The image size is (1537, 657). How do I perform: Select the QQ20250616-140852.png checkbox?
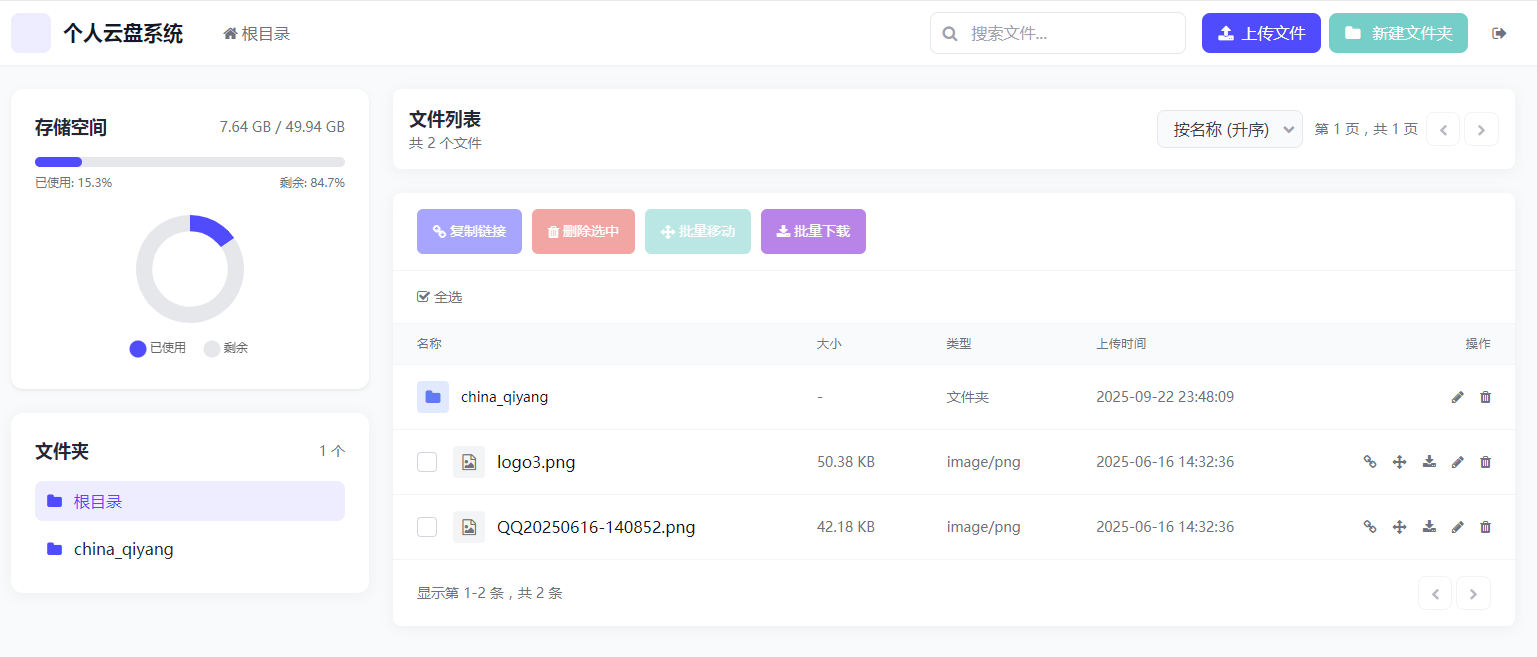pos(427,527)
